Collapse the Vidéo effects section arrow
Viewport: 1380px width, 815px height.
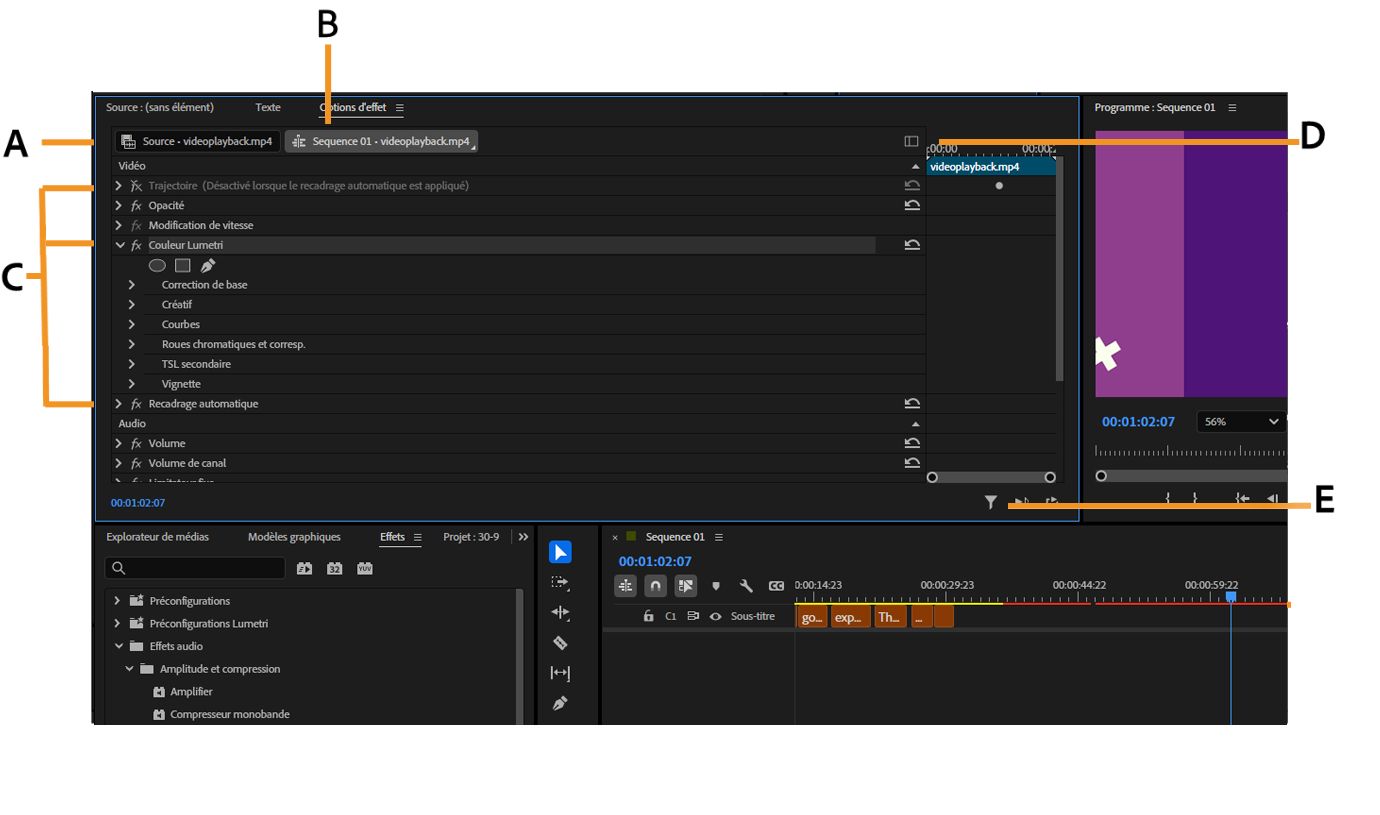[915, 166]
